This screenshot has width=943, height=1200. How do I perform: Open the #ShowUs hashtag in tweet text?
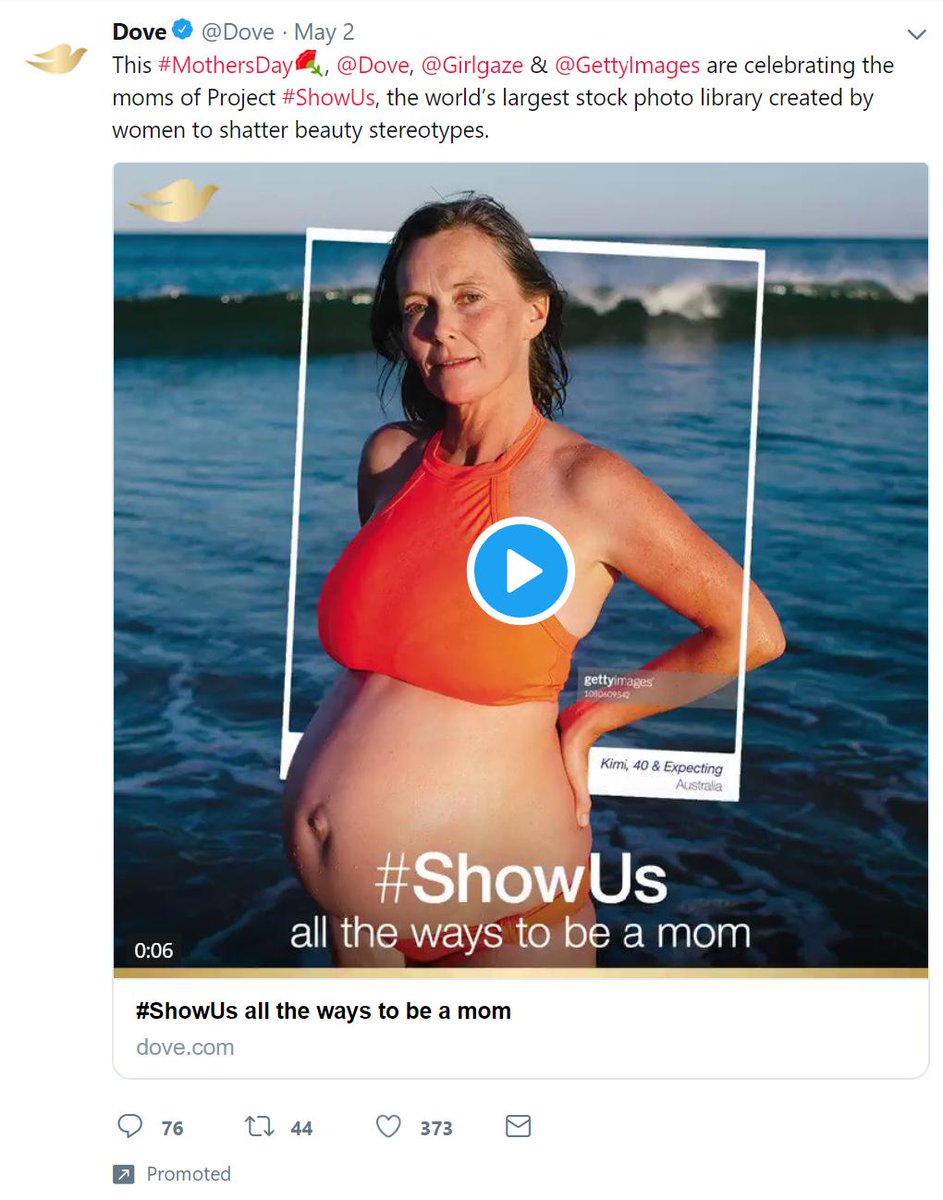(x=322, y=98)
